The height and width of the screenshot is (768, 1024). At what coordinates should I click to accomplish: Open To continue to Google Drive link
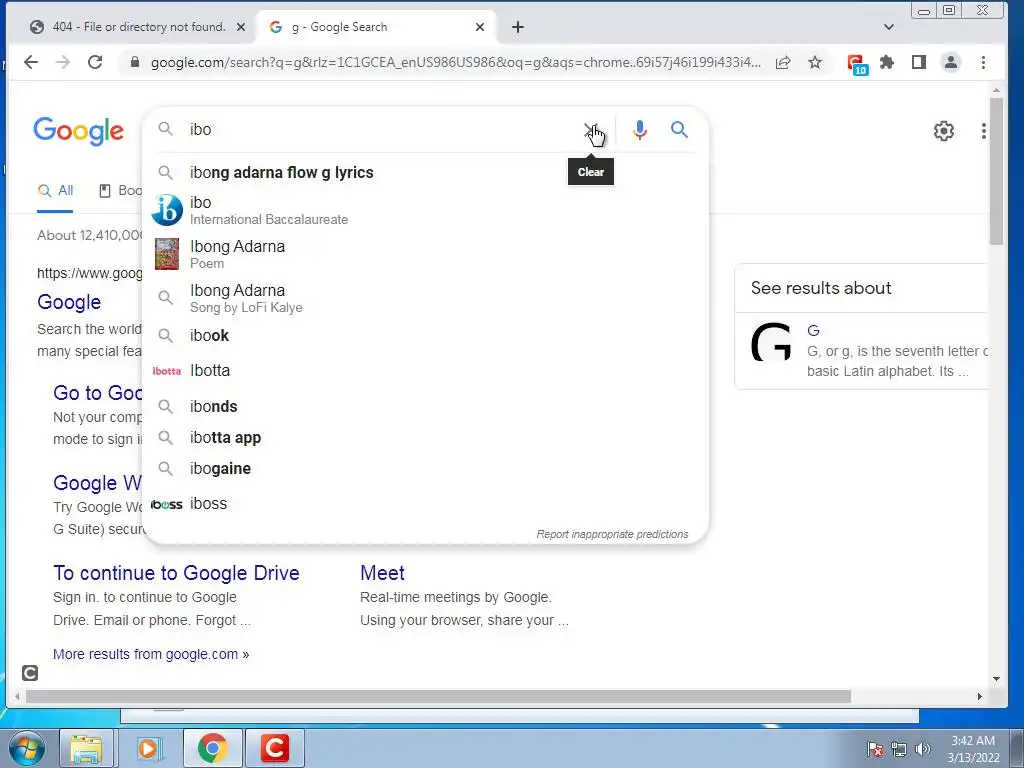tap(176, 573)
